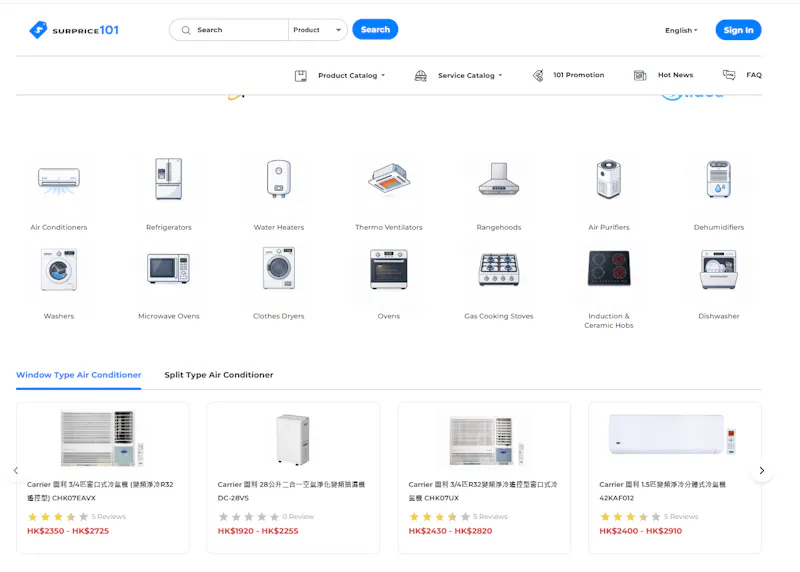Click the star rating on 42KAF012 card

pyautogui.click(x=630, y=517)
